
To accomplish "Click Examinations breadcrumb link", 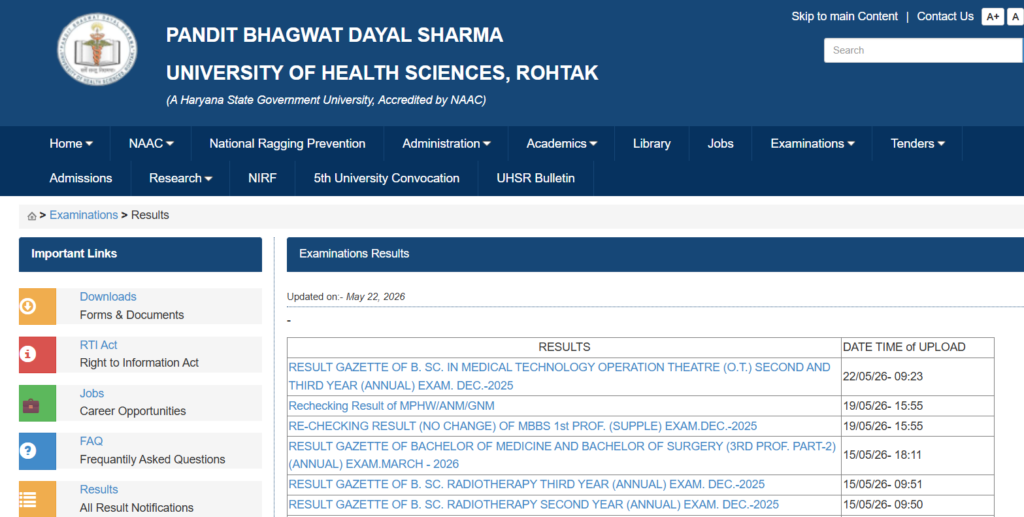I will (x=84, y=215).
